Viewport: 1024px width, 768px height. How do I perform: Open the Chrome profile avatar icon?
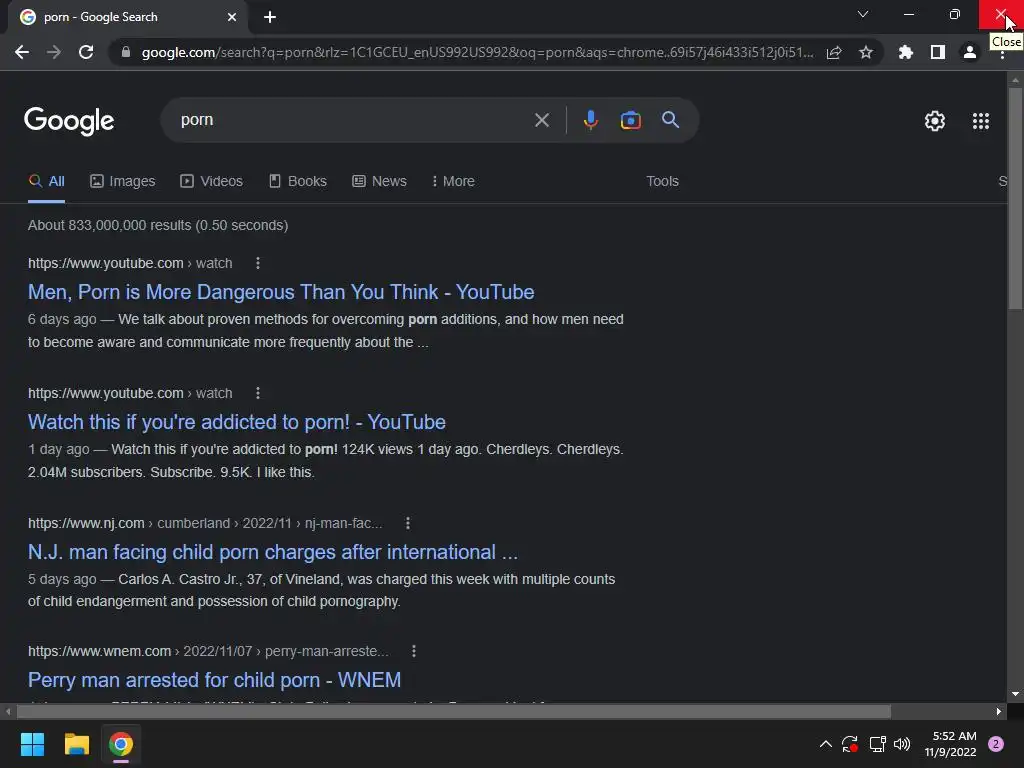coord(969,52)
